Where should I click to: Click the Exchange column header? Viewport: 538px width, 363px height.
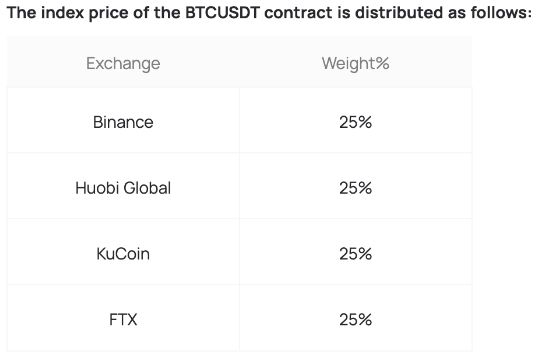[x=123, y=63]
